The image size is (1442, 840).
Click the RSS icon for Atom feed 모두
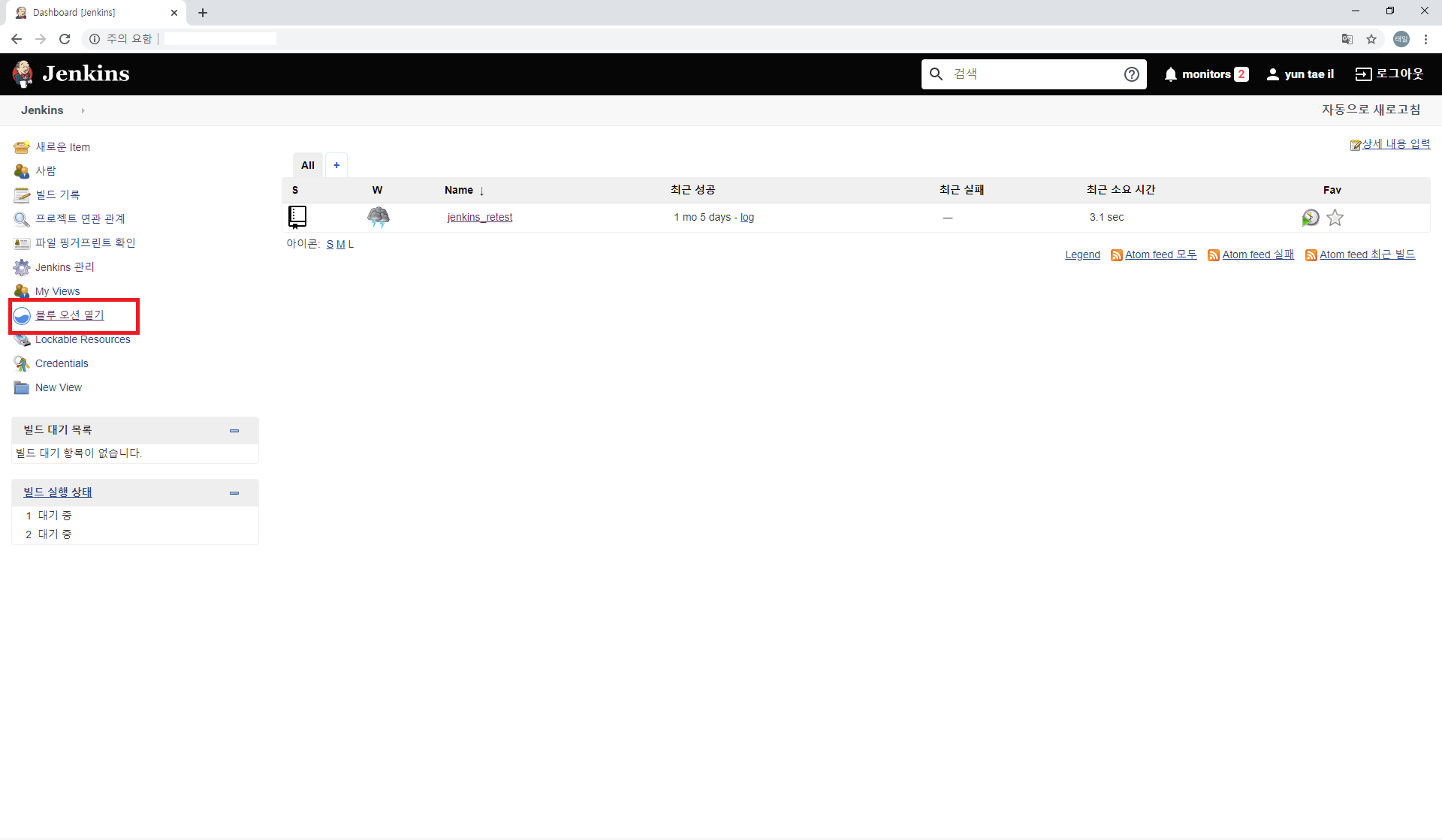point(1117,255)
